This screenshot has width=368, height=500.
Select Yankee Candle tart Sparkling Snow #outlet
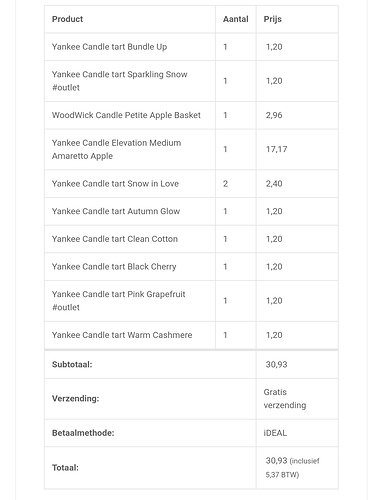tap(120, 81)
